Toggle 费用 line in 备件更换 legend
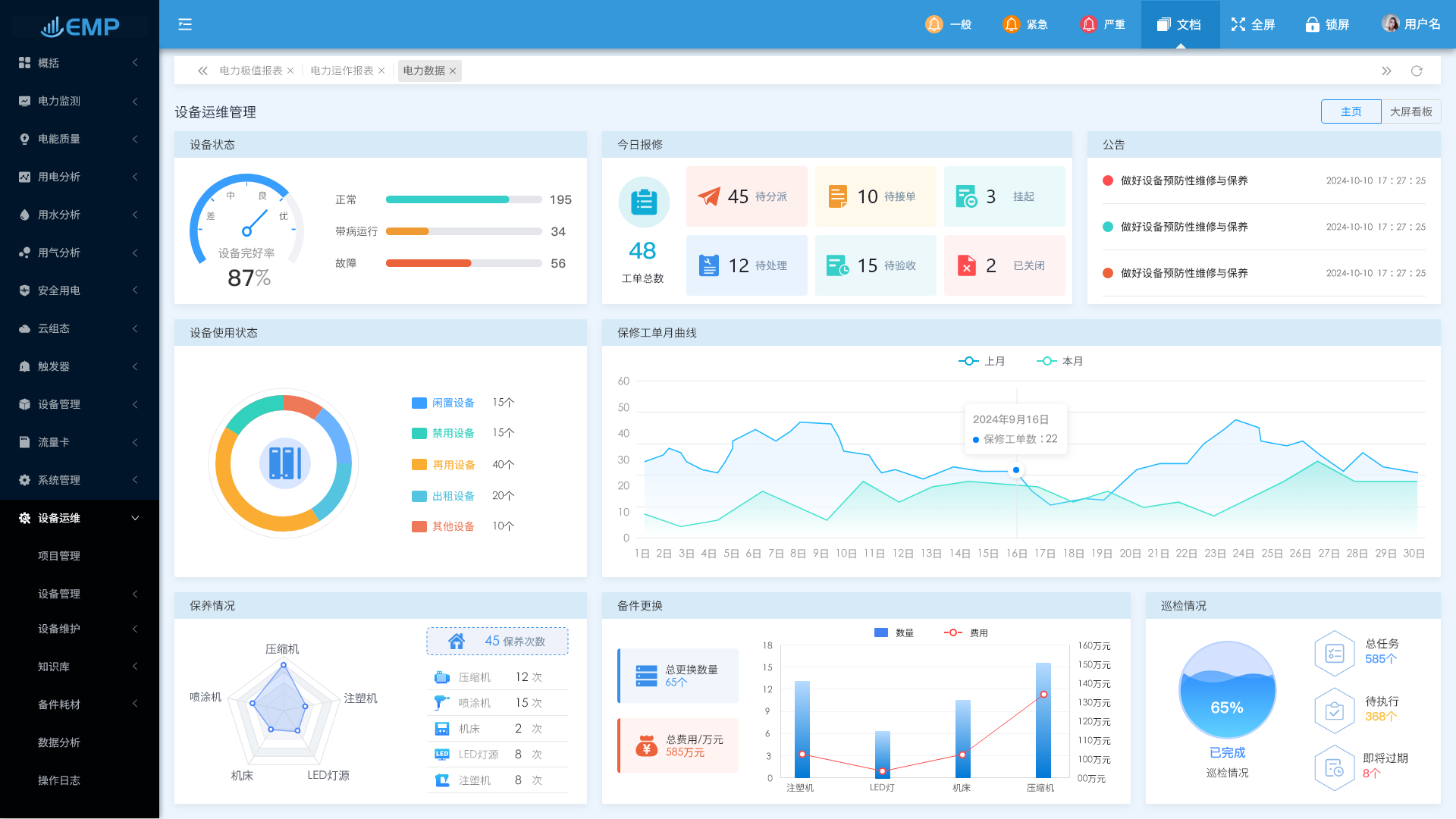This screenshot has height=819, width=1456. tap(965, 632)
